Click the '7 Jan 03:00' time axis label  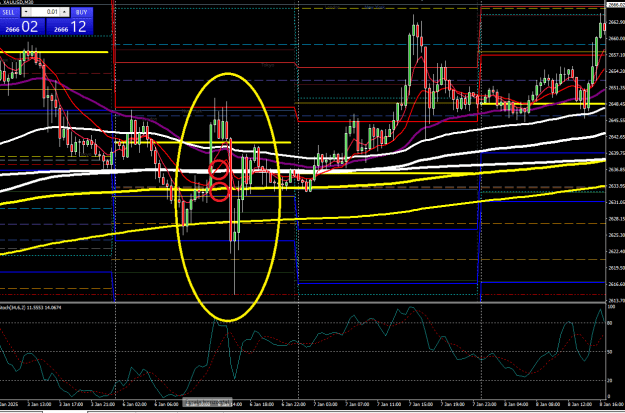(x=325, y=404)
